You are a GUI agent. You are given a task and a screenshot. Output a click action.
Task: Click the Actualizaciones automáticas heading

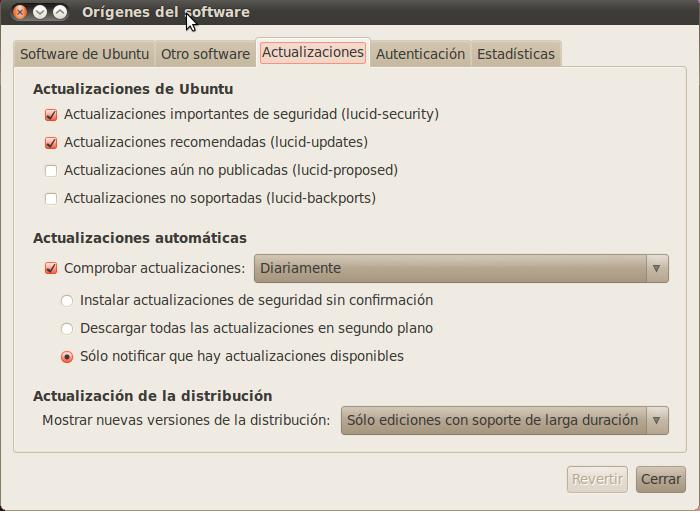pyautogui.click(x=140, y=238)
